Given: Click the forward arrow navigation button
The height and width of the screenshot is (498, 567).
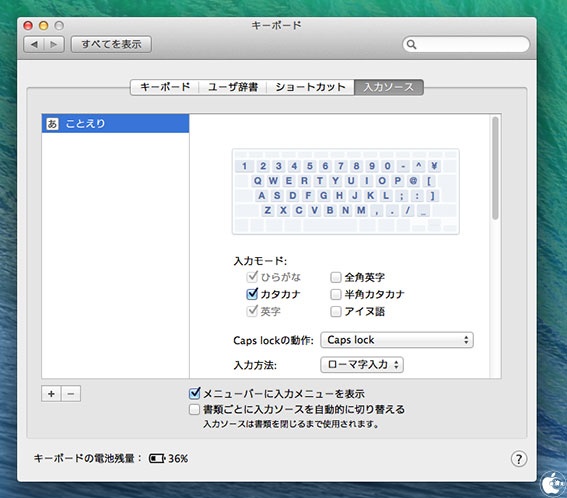Looking at the screenshot, I should click(x=54, y=44).
